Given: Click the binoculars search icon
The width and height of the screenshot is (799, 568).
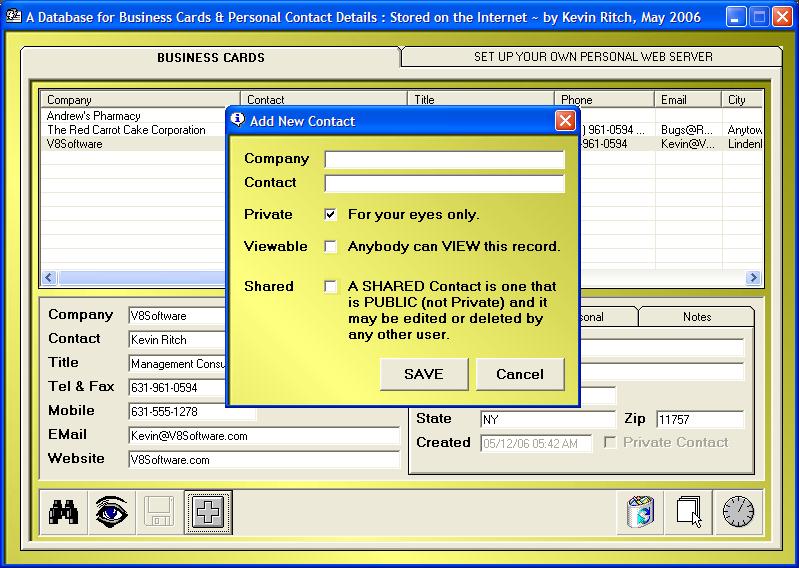Looking at the screenshot, I should [64, 512].
